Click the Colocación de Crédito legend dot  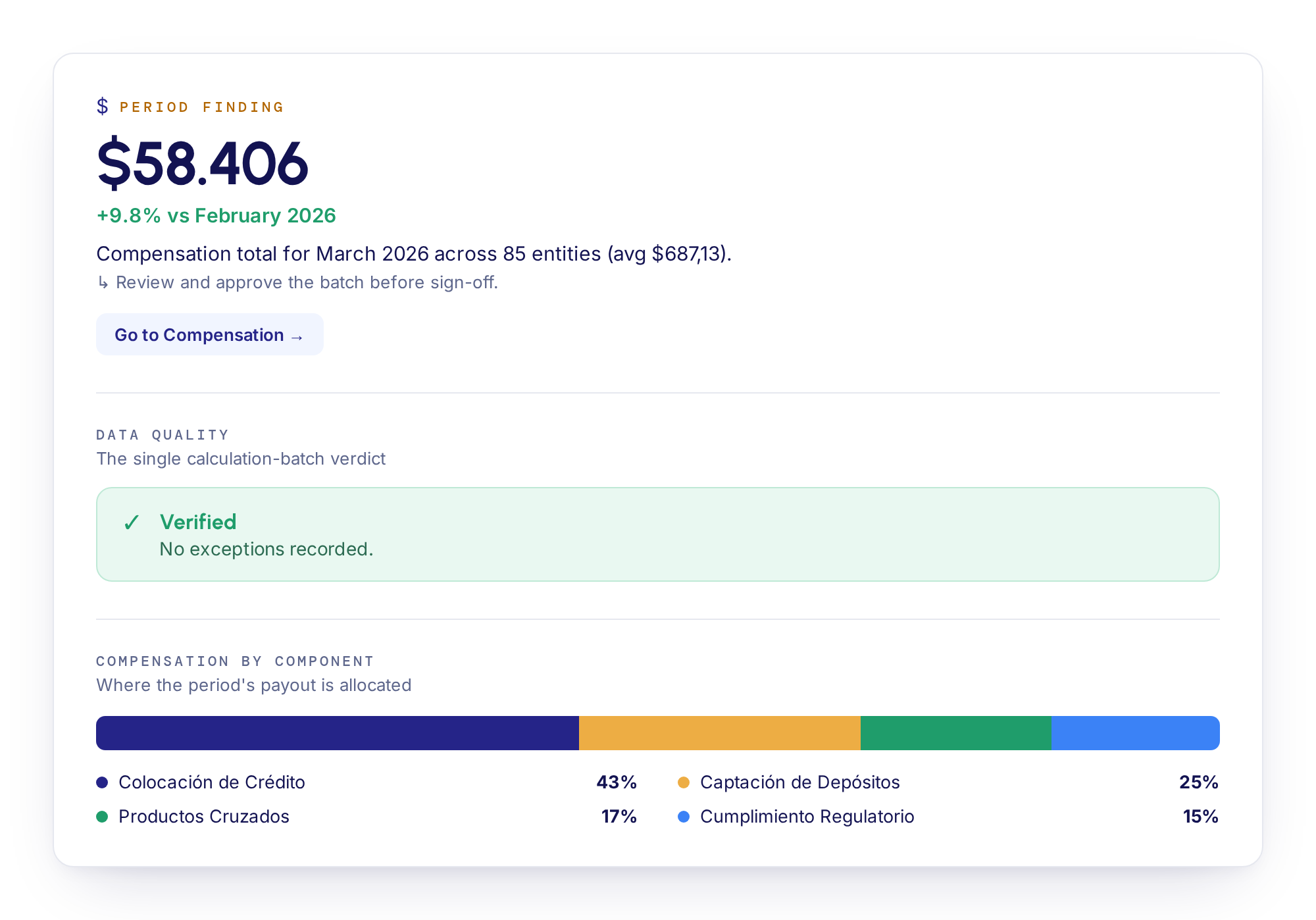[102, 782]
